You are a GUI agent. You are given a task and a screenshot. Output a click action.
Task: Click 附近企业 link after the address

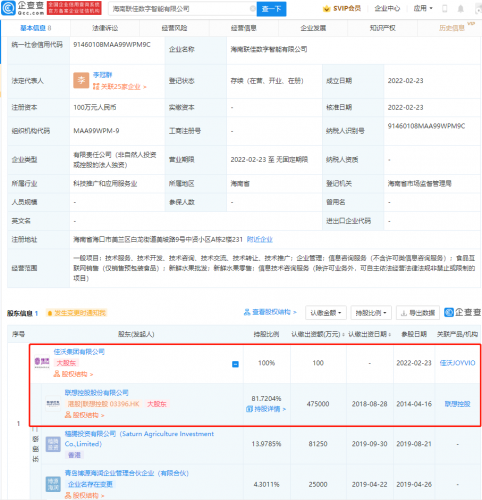[260, 239]
